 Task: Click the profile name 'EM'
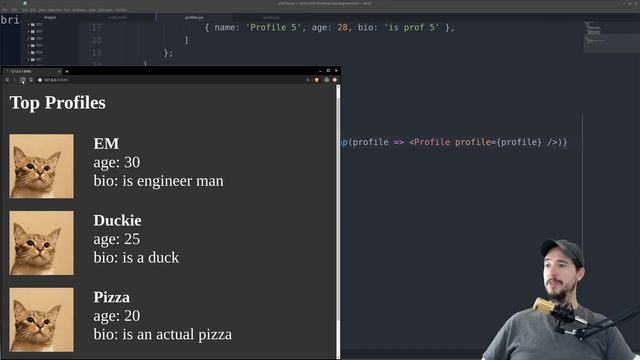pyautogui.click(x=107, y=144)
